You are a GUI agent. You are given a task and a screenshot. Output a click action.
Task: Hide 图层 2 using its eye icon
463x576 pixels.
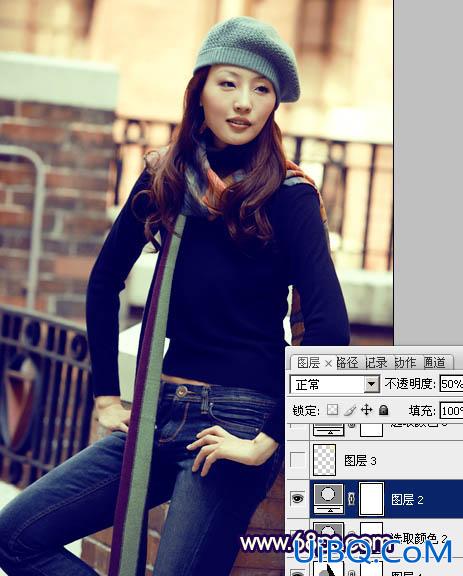click(x=297, y=498)
